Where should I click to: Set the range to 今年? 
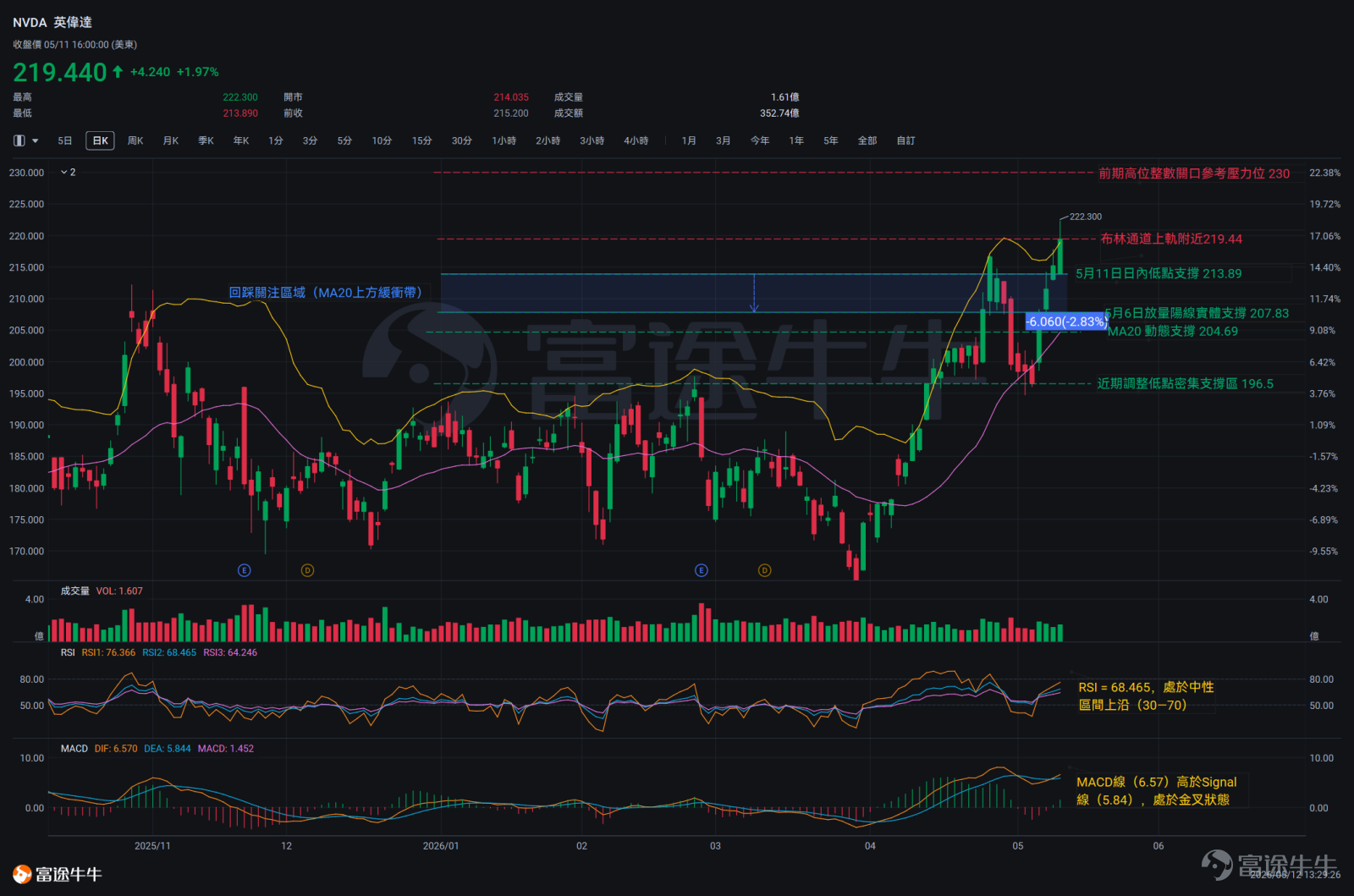click(760, 140)
